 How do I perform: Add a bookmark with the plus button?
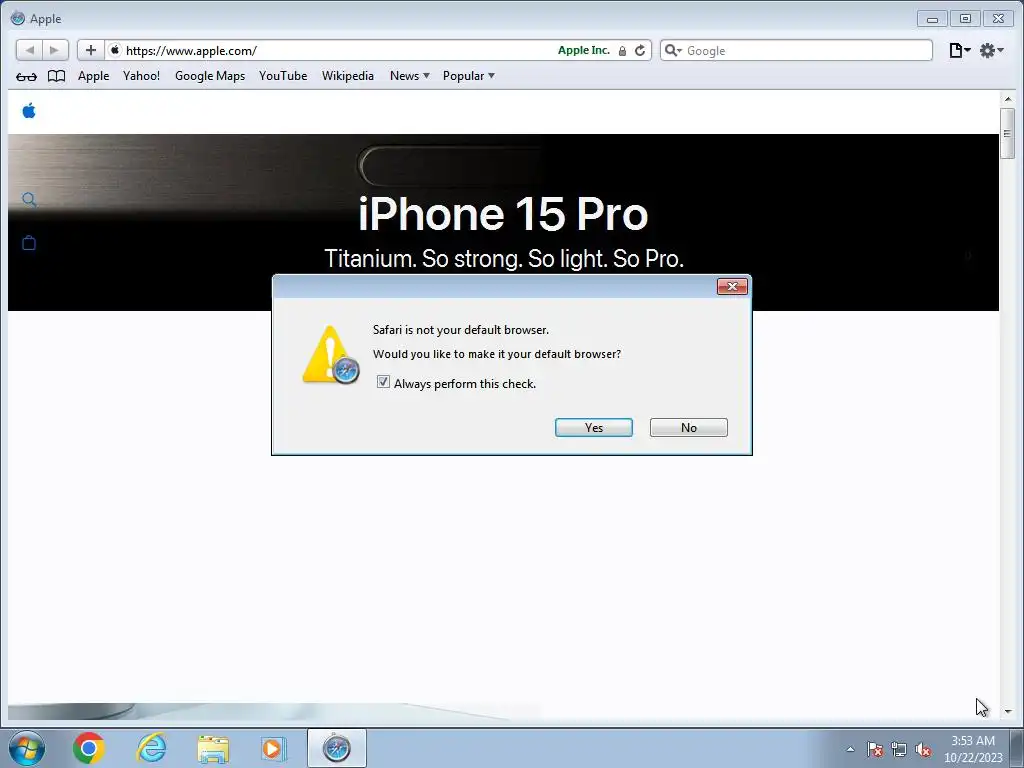[x=91, y=50]
